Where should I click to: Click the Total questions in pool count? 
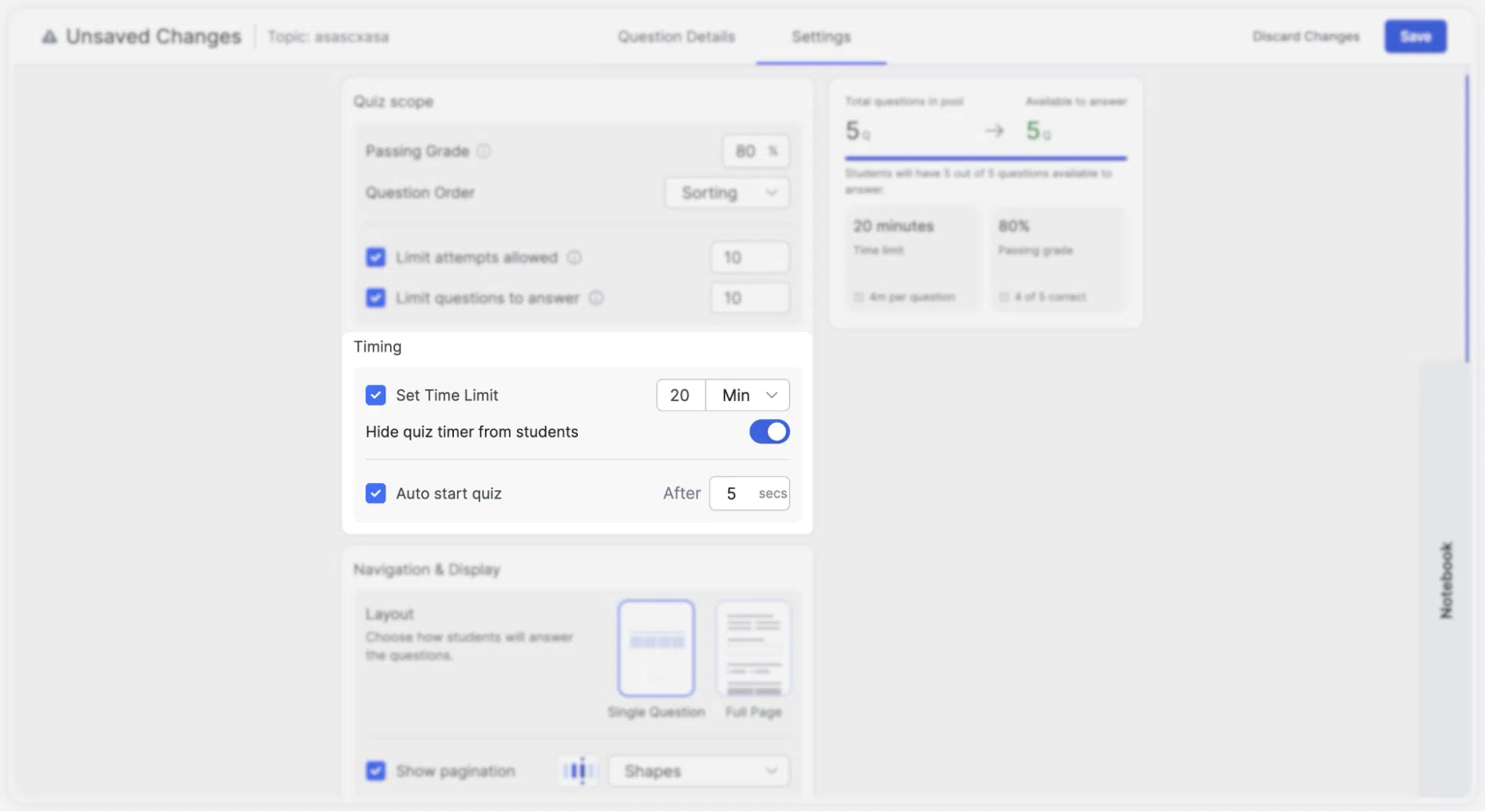point(858,131)
